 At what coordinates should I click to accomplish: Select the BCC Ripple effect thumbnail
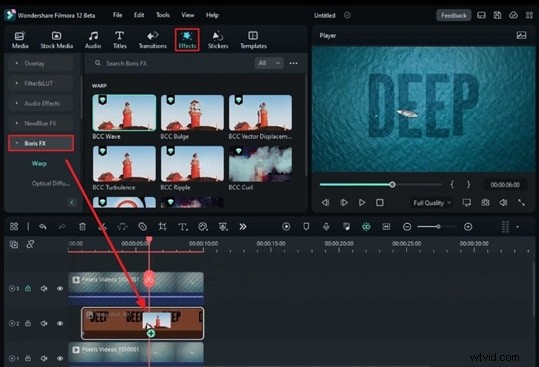pyautogui.click(x=192, y=164)
